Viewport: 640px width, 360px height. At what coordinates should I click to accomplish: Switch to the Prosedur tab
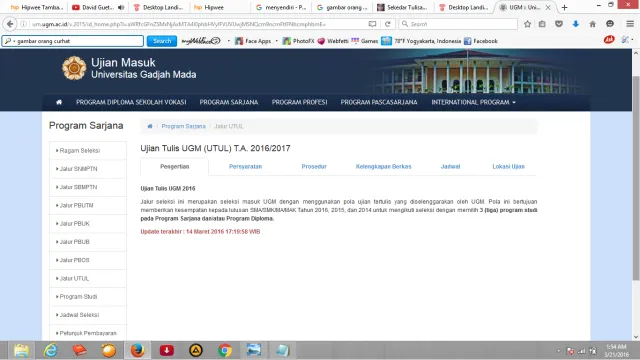(x=314, y=167)
